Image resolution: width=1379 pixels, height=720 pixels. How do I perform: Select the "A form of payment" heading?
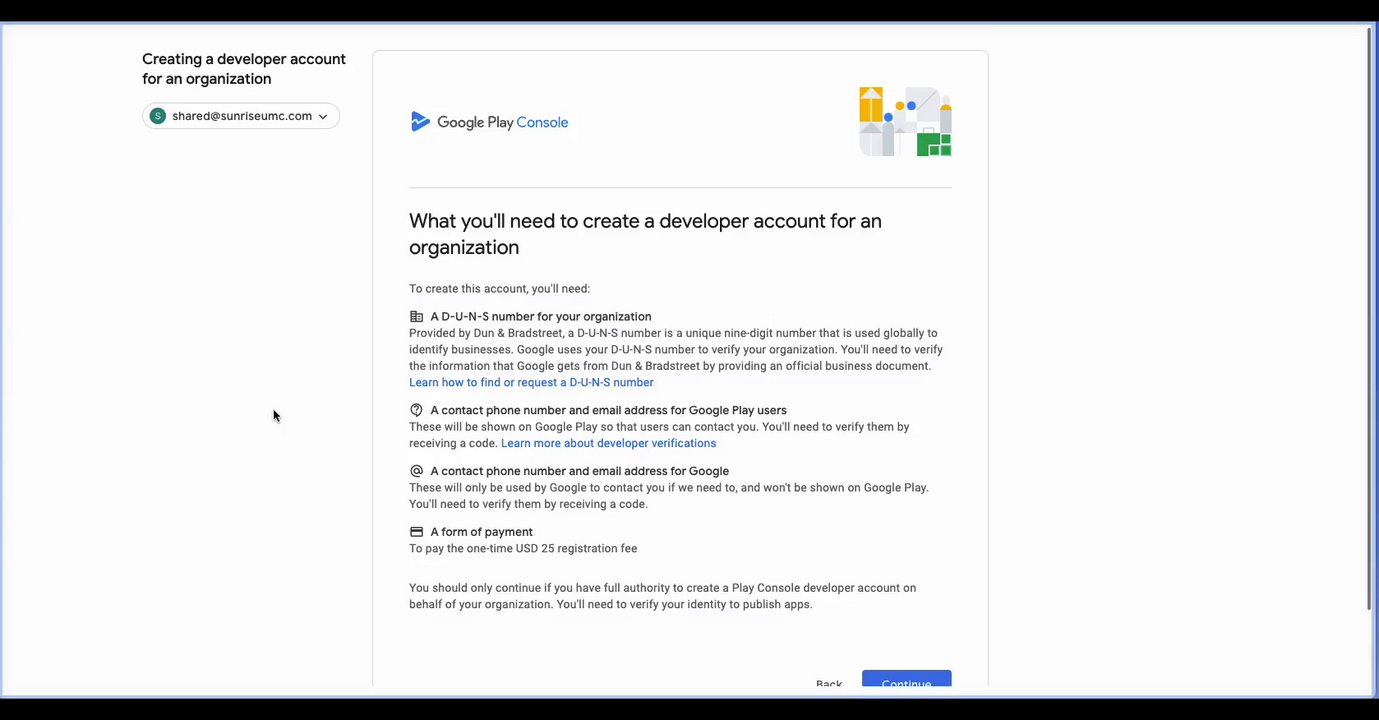pyautogui.click(x=481, y=532)
